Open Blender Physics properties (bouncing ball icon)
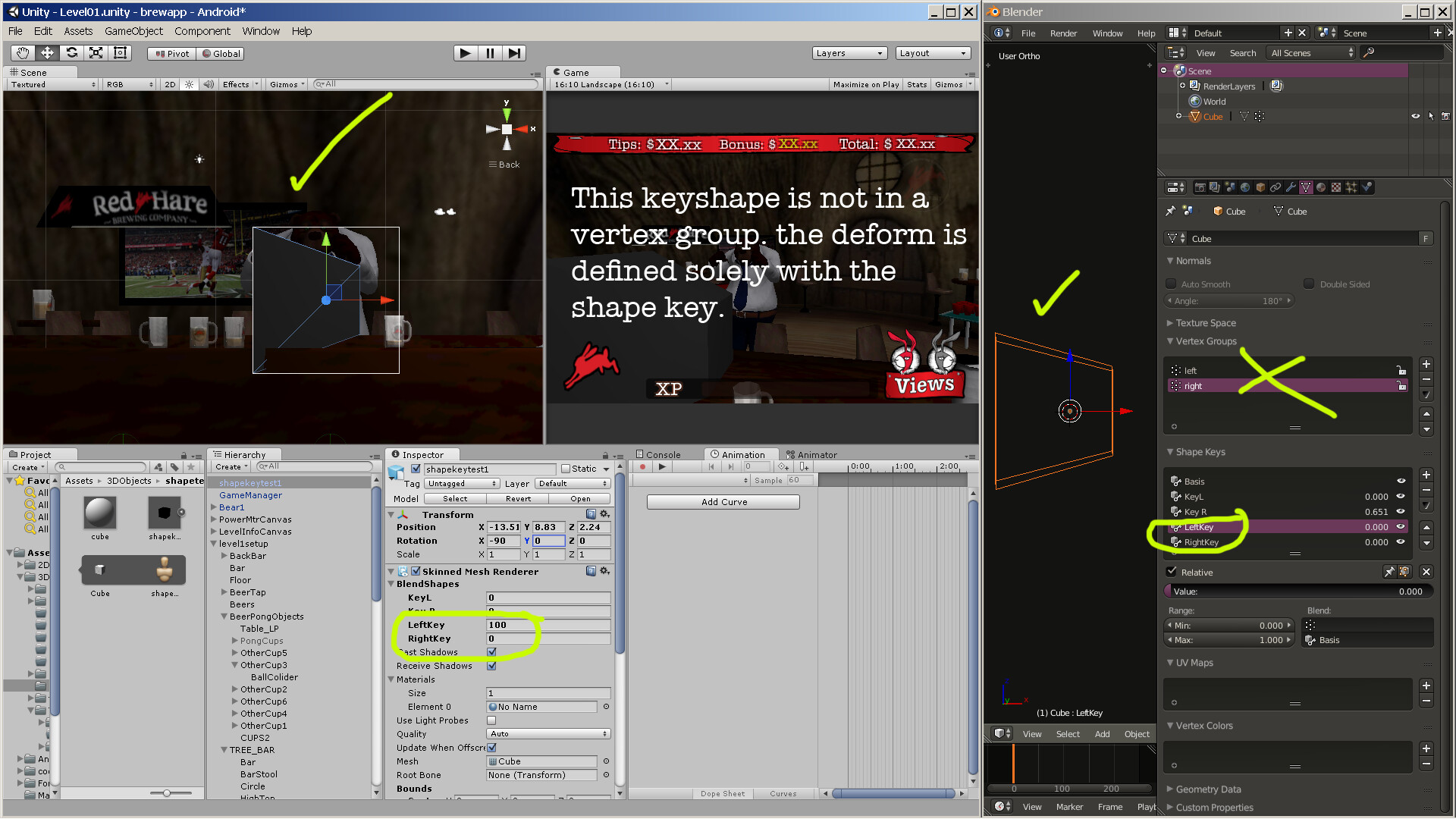1456x819 pixels. pos(1367,187)
